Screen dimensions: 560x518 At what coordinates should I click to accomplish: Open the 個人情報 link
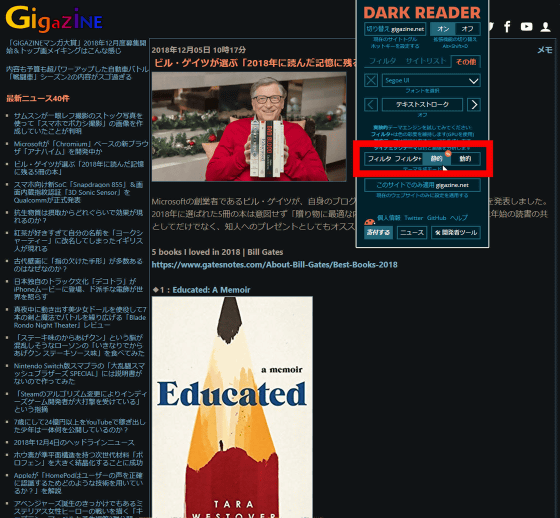coord(389,218)
